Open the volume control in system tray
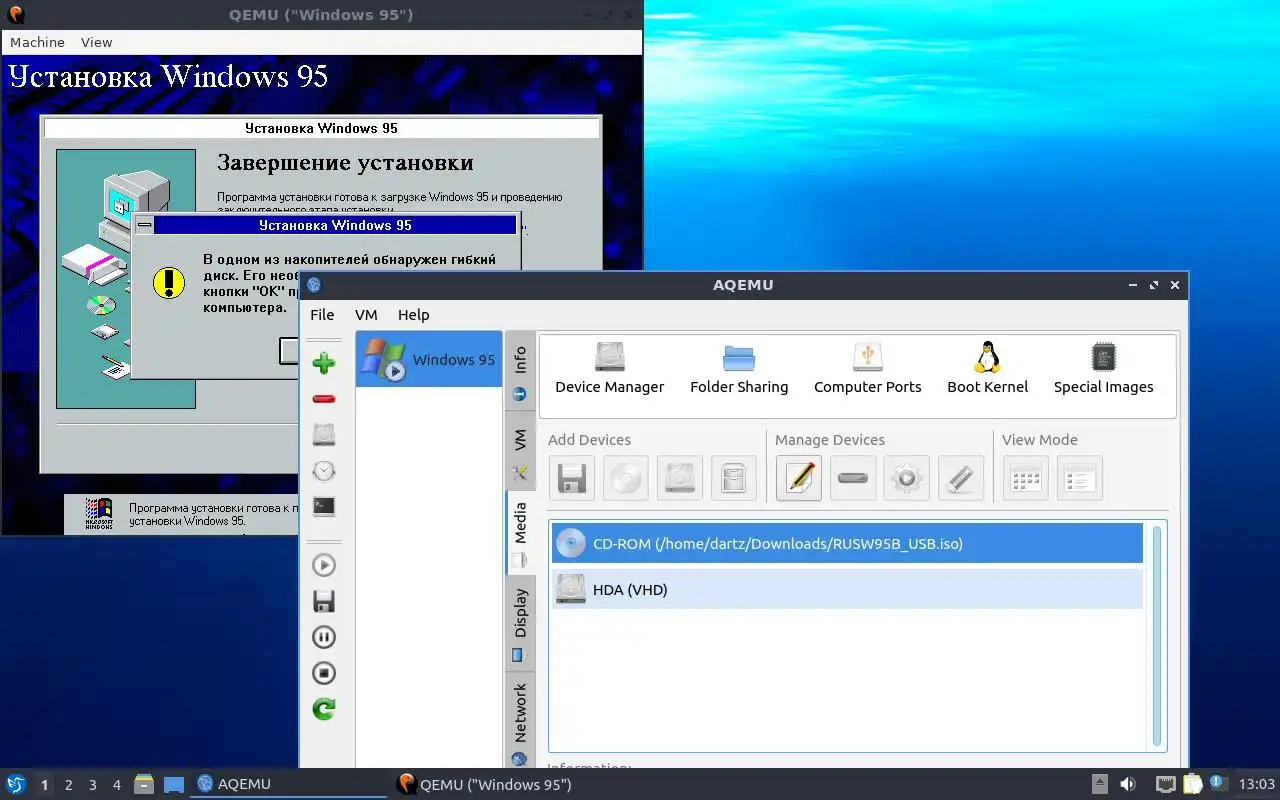Viewport: 1280px width, 800px height. [1128, 784]
